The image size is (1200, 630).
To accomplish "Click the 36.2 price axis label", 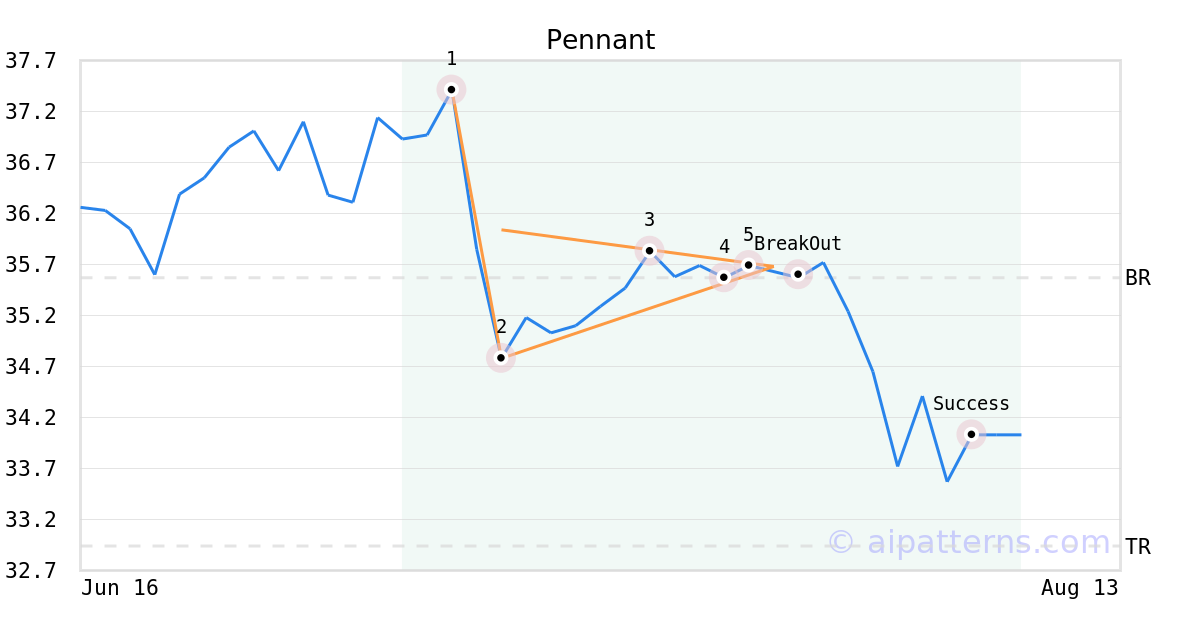I will pyautogui.click(x=31, y=214).
